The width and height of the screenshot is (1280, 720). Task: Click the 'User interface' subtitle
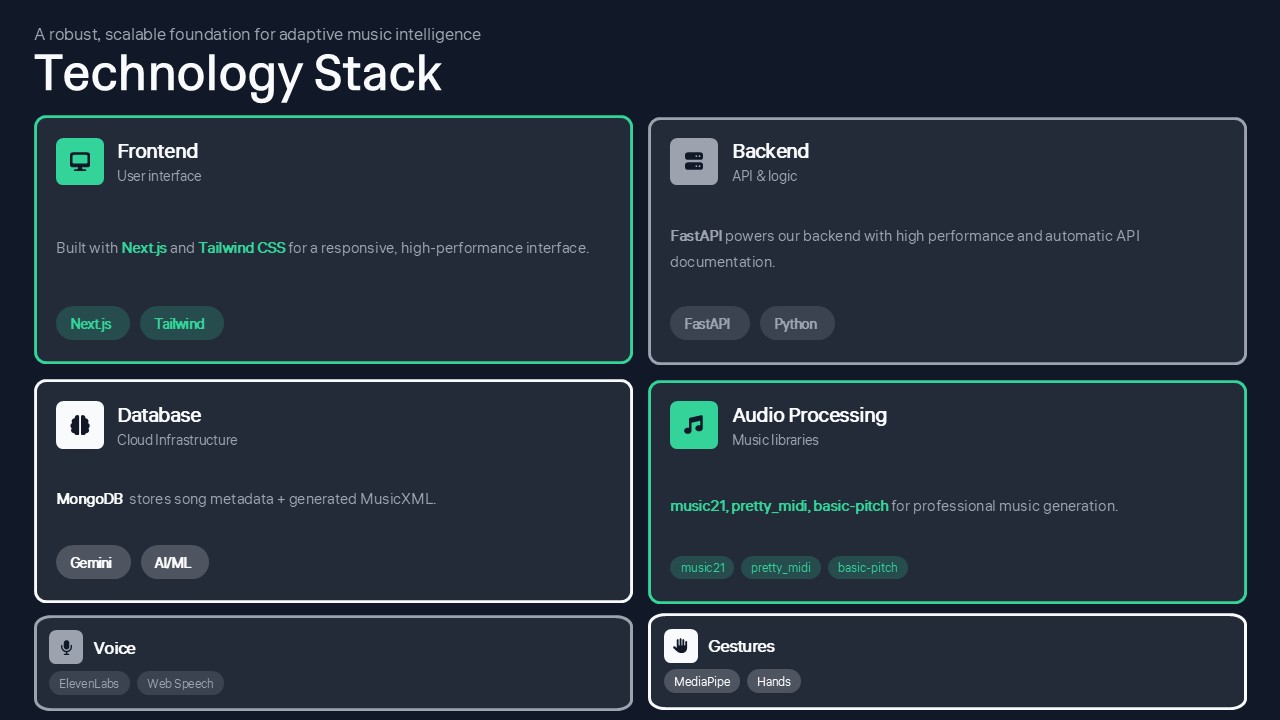(x=159, y=176)
